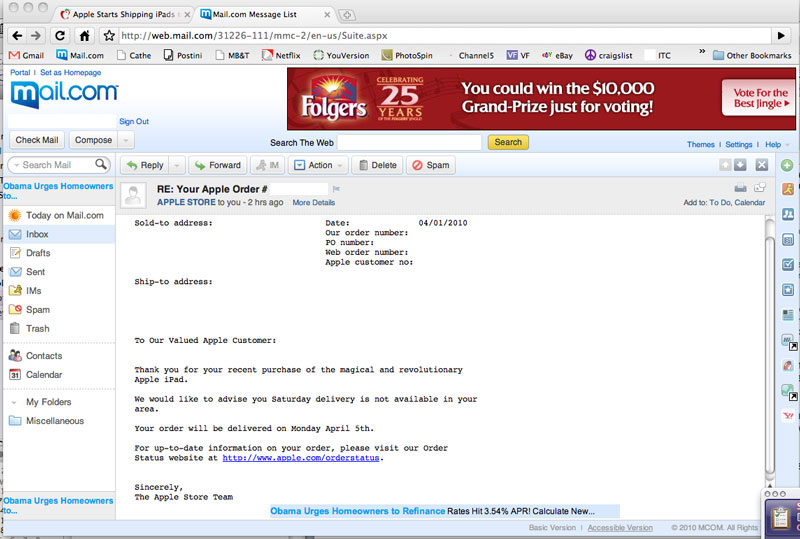Click the browser address bar
This screenshot has height=539, width=800.
444,36
